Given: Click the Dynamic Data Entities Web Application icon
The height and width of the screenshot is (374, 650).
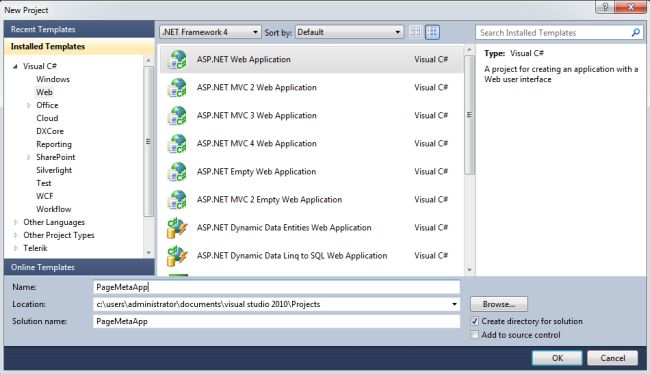Looking at the screenshot, I should pyautogui.click(x=177, y=228).
